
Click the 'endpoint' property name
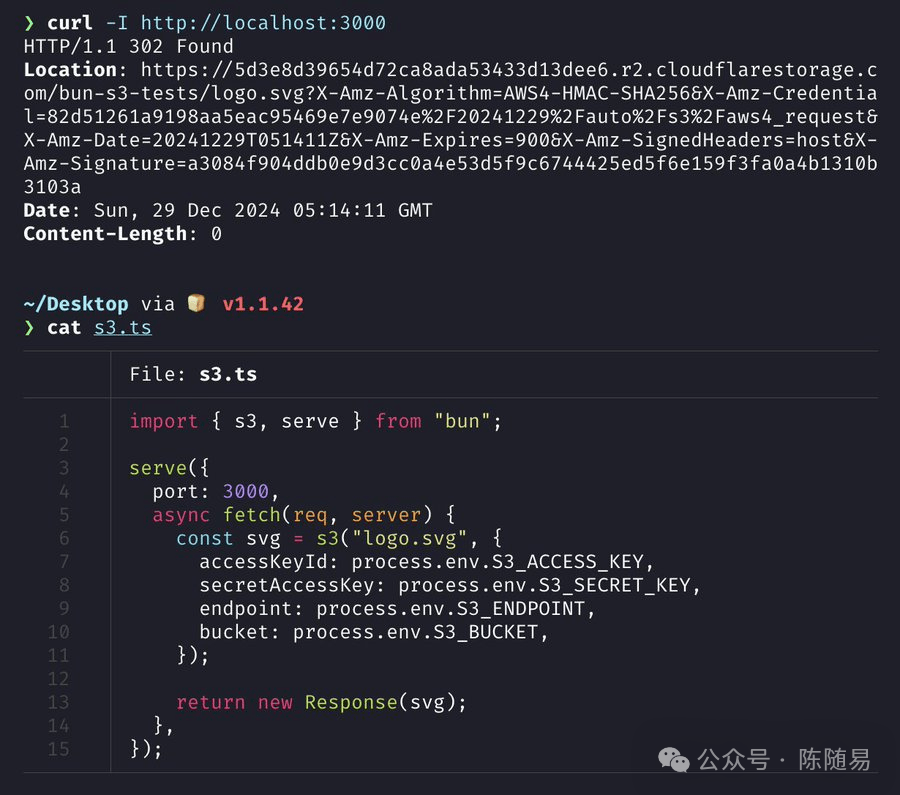246,608
